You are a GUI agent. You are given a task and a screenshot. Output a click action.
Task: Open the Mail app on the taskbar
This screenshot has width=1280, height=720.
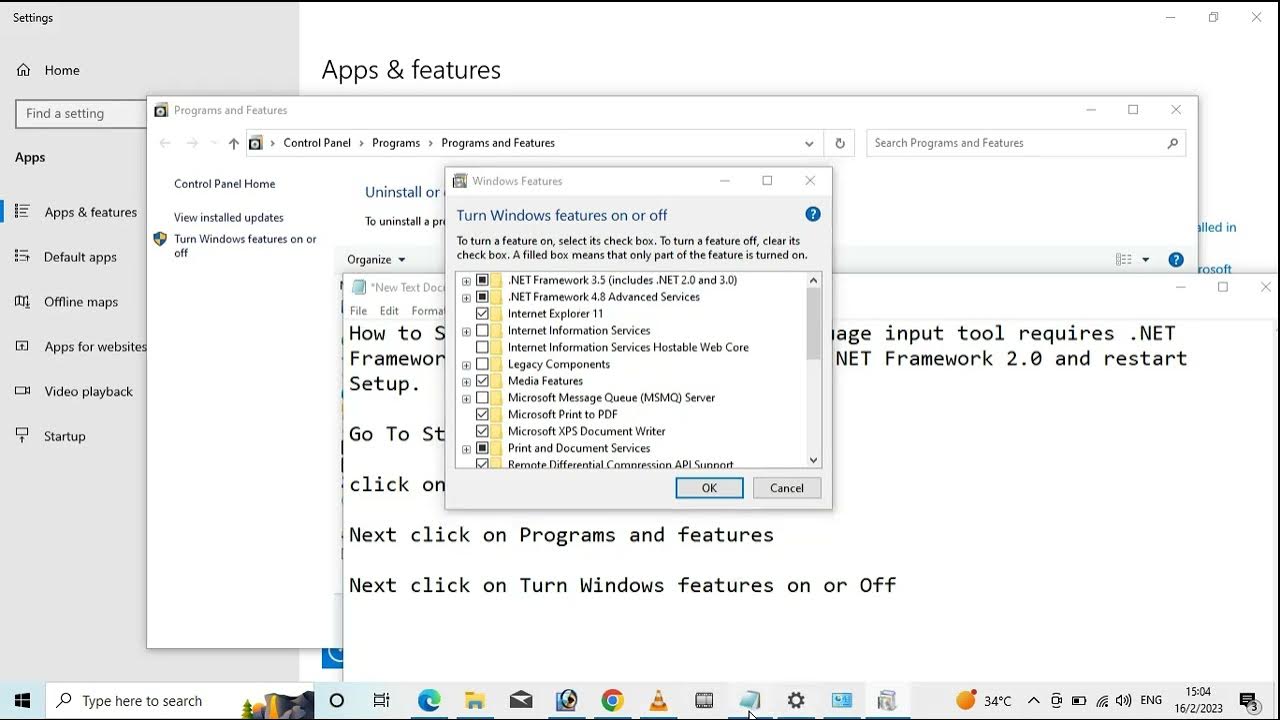[x=521, y=700]
